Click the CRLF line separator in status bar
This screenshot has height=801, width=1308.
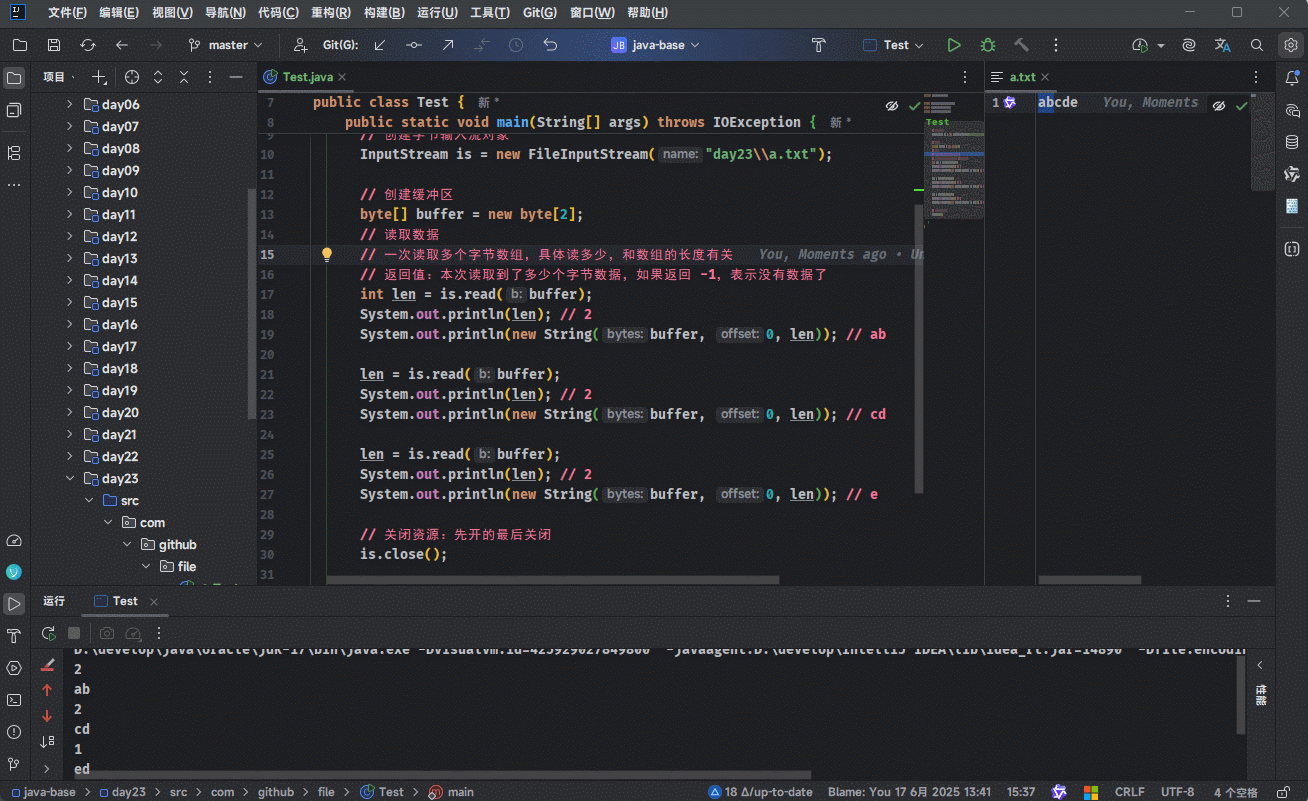[x=1129, y=792]
